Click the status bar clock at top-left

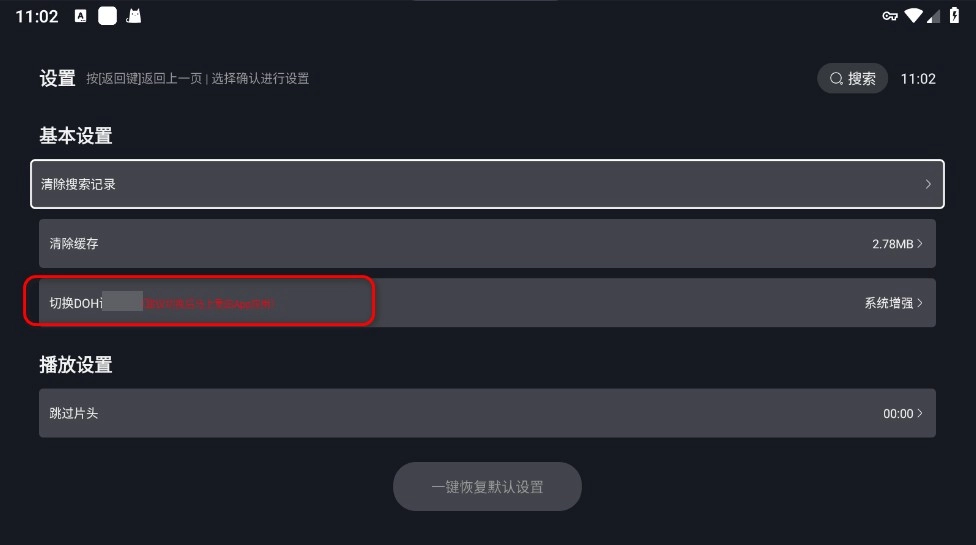click(x=37, y=17)
